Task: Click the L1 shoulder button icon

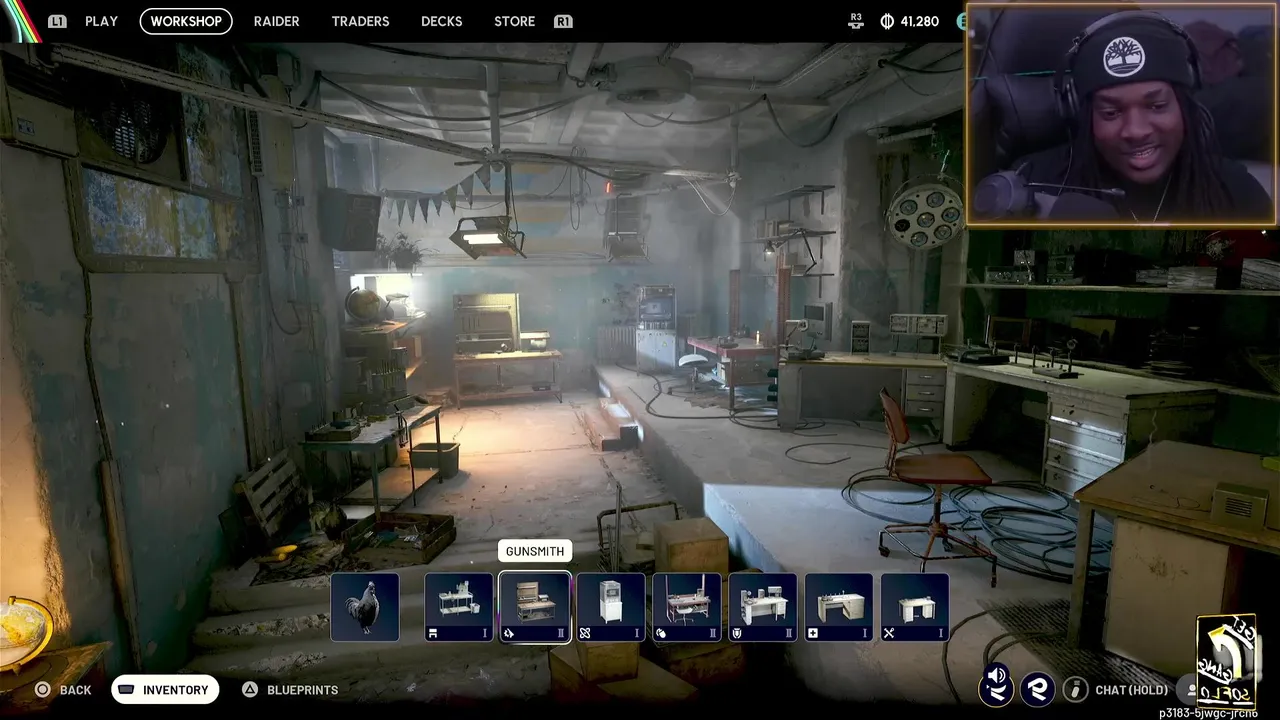Action: point(58,21)
